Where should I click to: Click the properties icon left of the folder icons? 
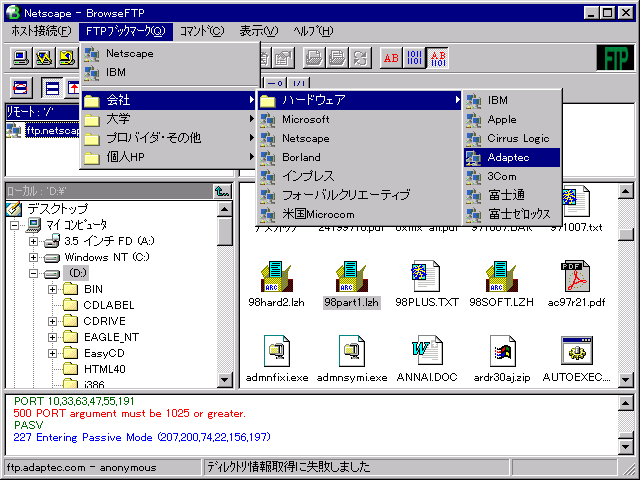pyautogui.click(x=283, y=58)
